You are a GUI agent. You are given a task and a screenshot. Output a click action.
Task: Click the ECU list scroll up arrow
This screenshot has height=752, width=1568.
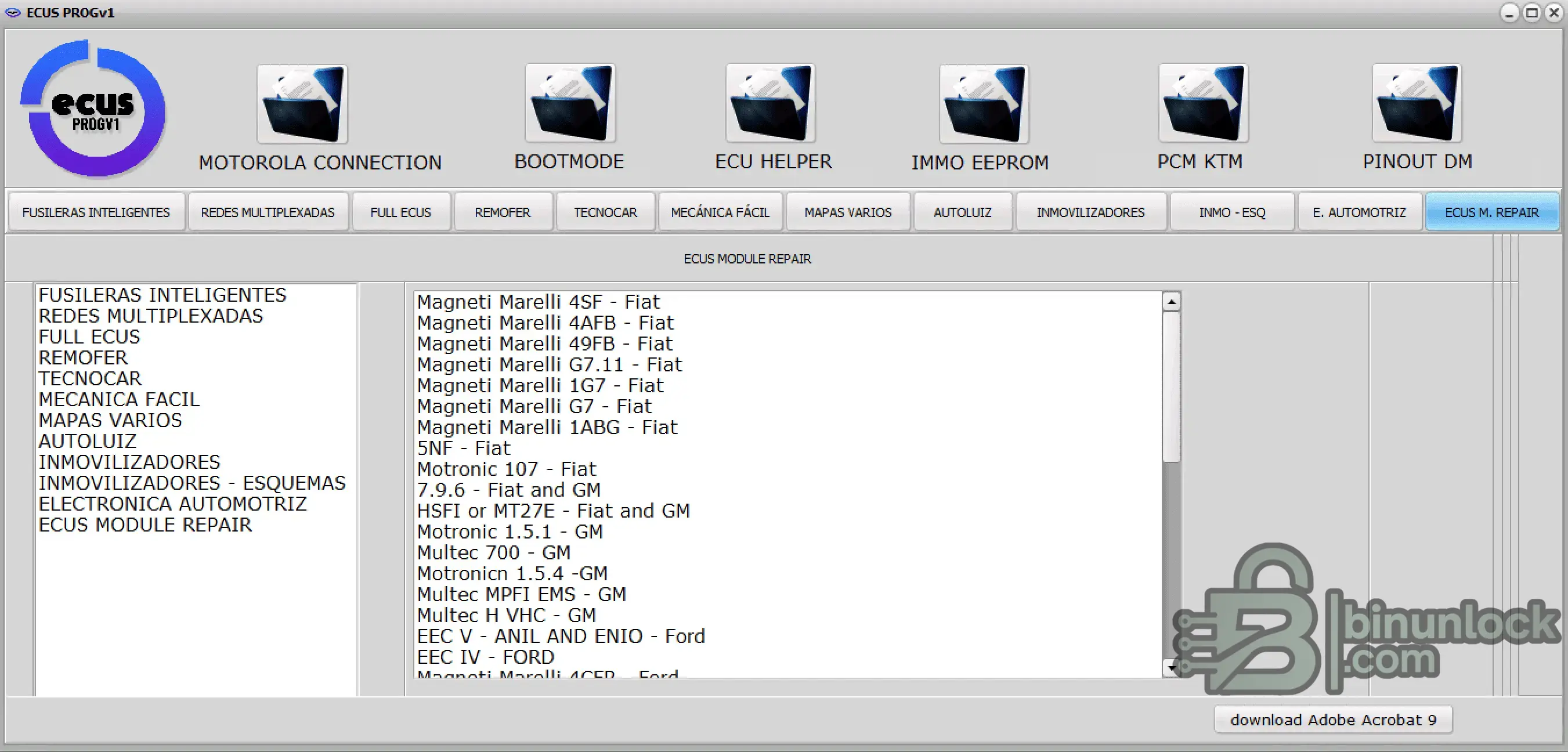point(1171,302)
